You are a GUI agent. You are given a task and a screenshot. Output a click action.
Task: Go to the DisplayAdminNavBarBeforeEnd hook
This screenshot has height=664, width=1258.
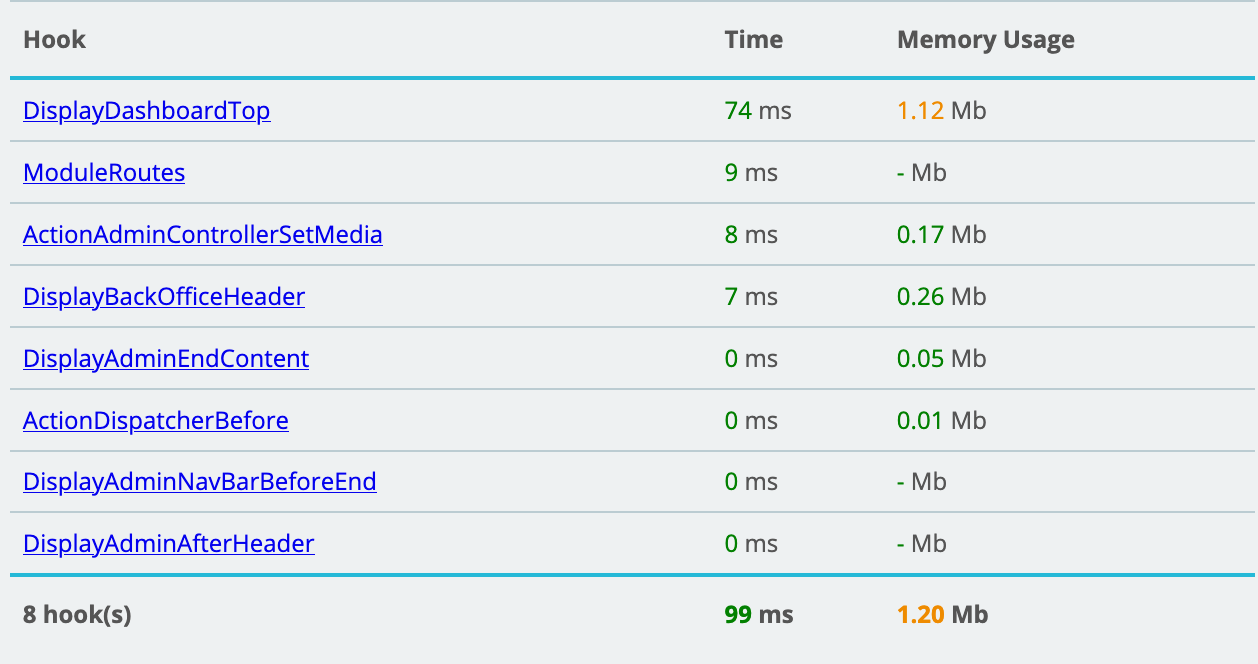coord(199,482)
